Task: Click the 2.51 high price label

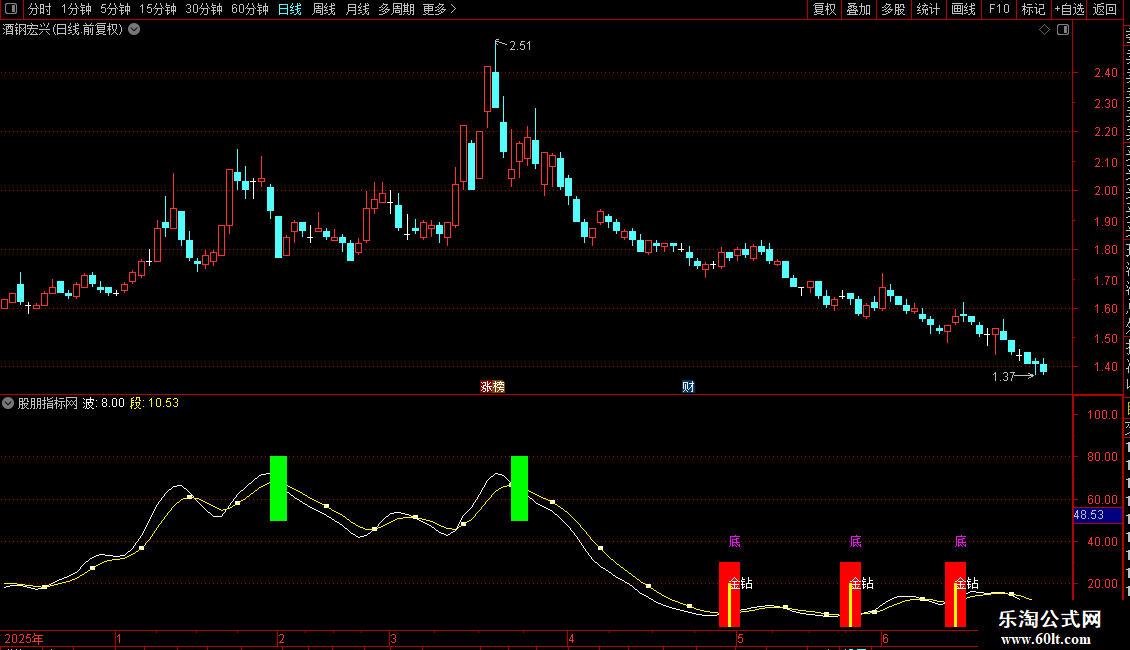Action: (520, 46)
